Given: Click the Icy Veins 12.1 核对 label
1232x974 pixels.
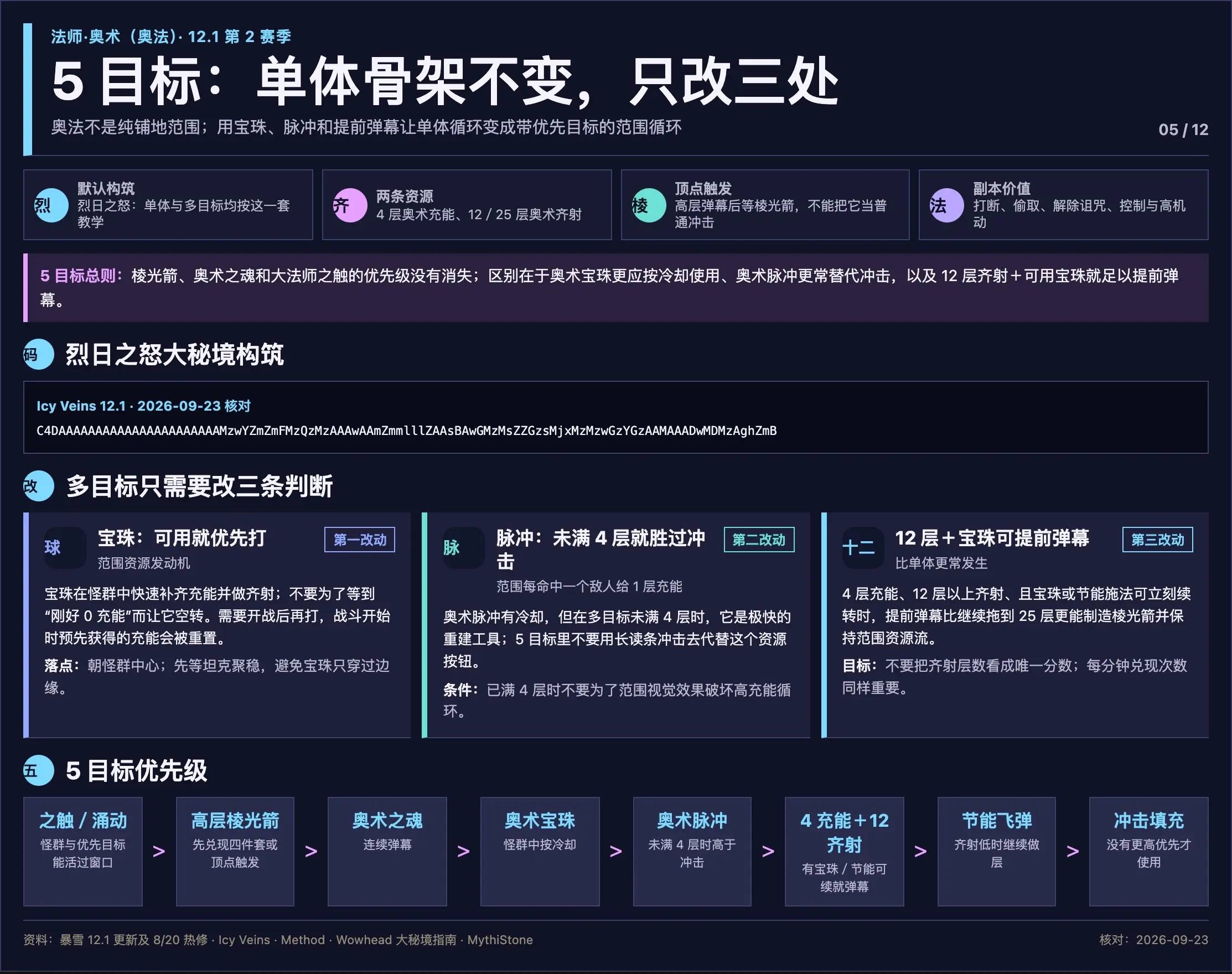Looking at the screenshot, I should [144, 406].
